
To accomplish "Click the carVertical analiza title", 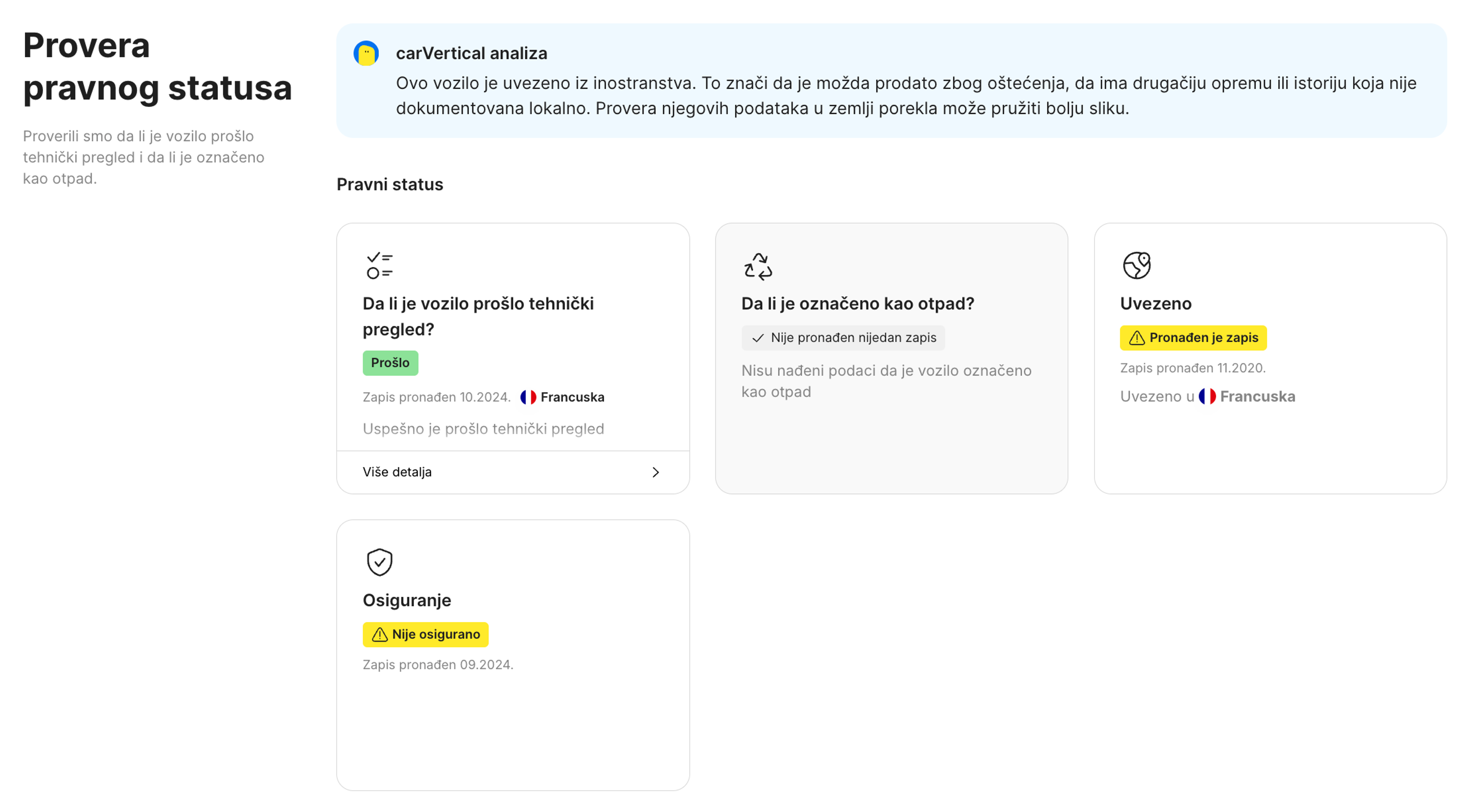I will 471,53.
